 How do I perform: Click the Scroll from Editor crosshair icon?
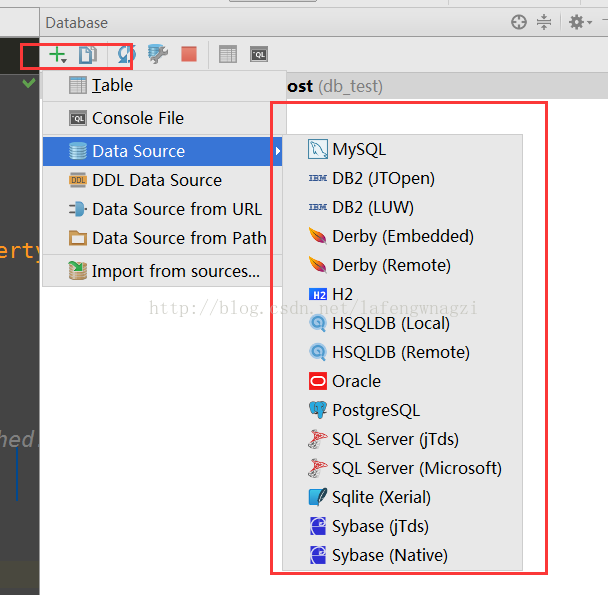pos(518,22)
